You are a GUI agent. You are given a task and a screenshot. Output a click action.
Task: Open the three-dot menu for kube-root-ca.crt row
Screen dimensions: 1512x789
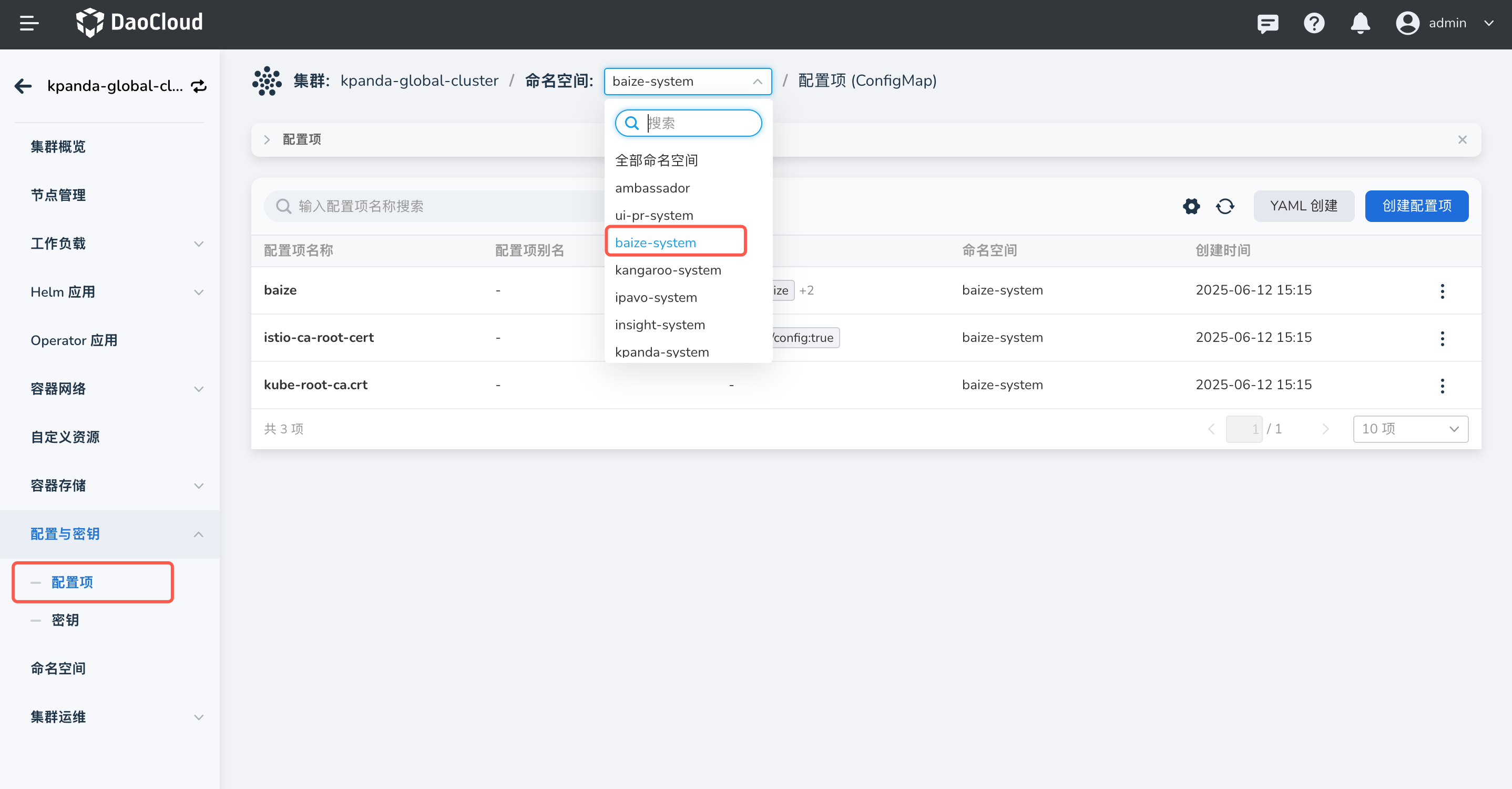pyautogui.click(x=1442, y=386)
